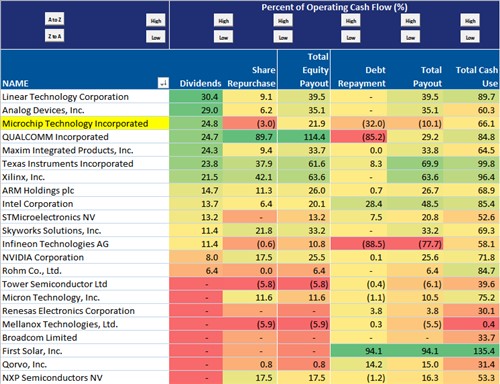Select the NVIDIA Corporation cell
Image resolution: width=500 pixels, height=384 pixels.
(85, 257)
